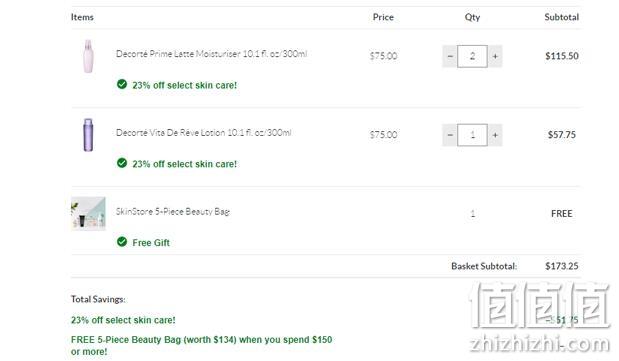
Task: Decrease quantity of Prime Latte Moisturiser
Action: coord(450,56)
